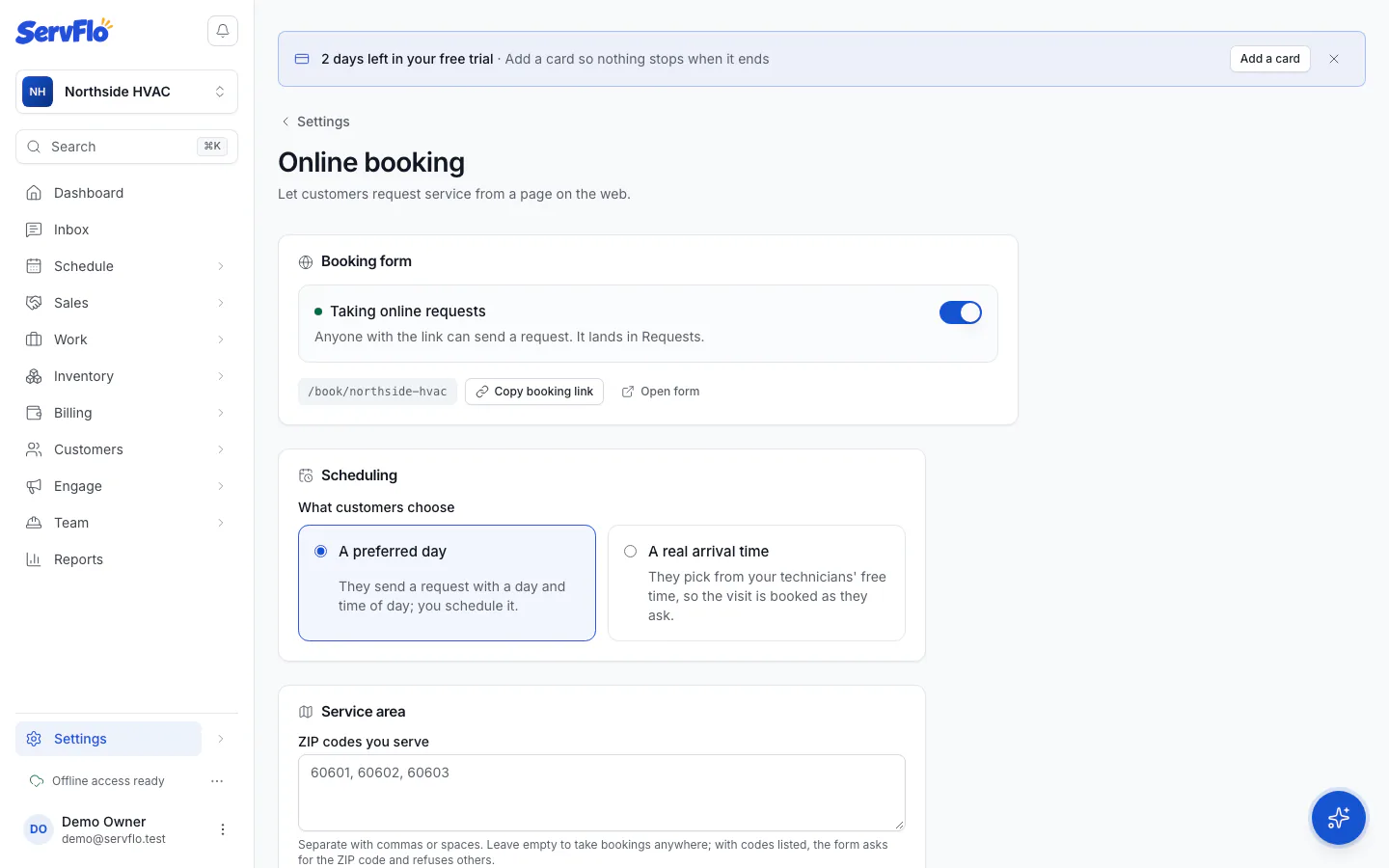Screen dimensions: 1389x868
Task: Click the Customers people icon
Action: coord(34,449)
